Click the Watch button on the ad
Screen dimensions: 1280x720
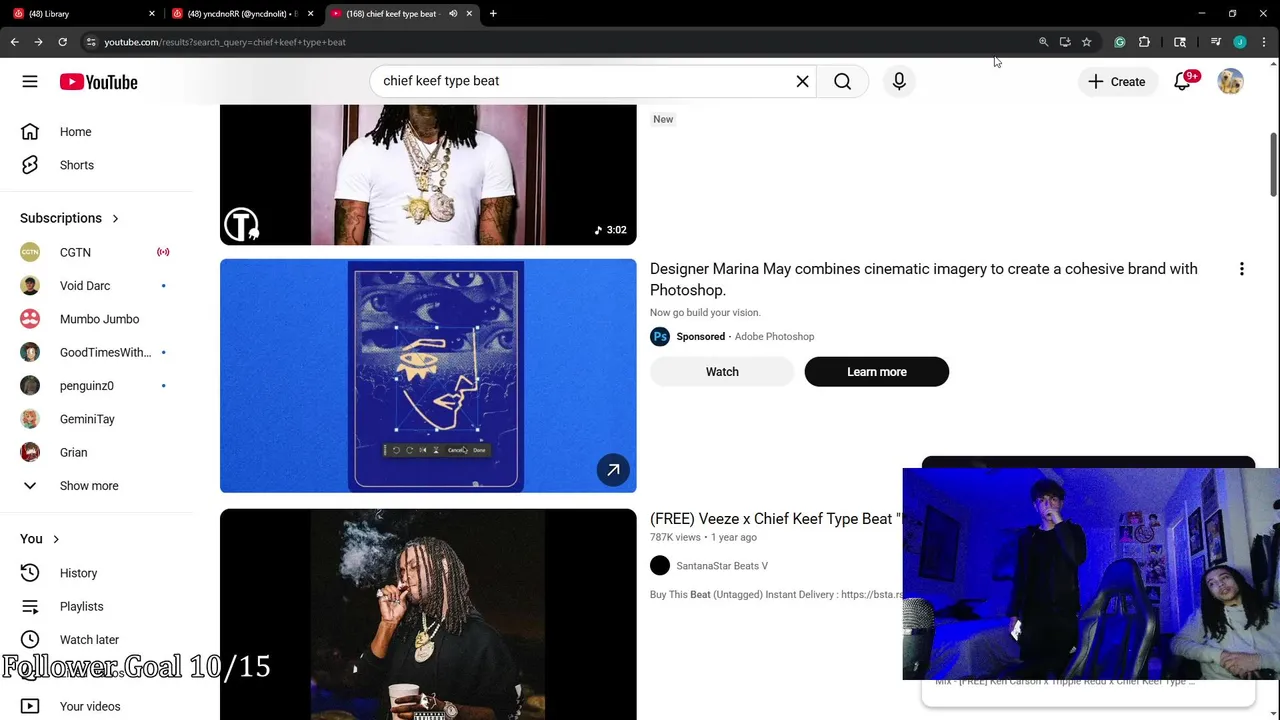pyautogui.click(x=722, y=372)
